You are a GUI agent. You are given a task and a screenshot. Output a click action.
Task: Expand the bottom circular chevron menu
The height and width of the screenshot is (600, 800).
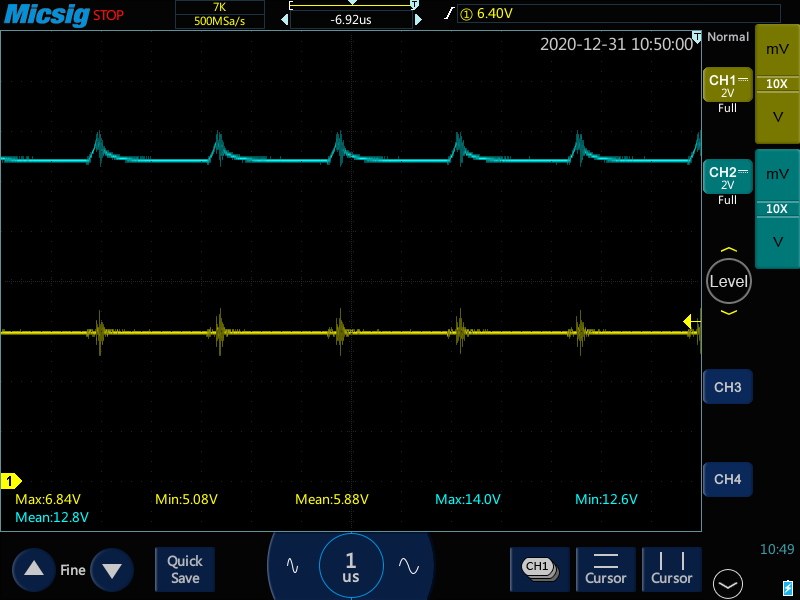[x=728, y=584]
